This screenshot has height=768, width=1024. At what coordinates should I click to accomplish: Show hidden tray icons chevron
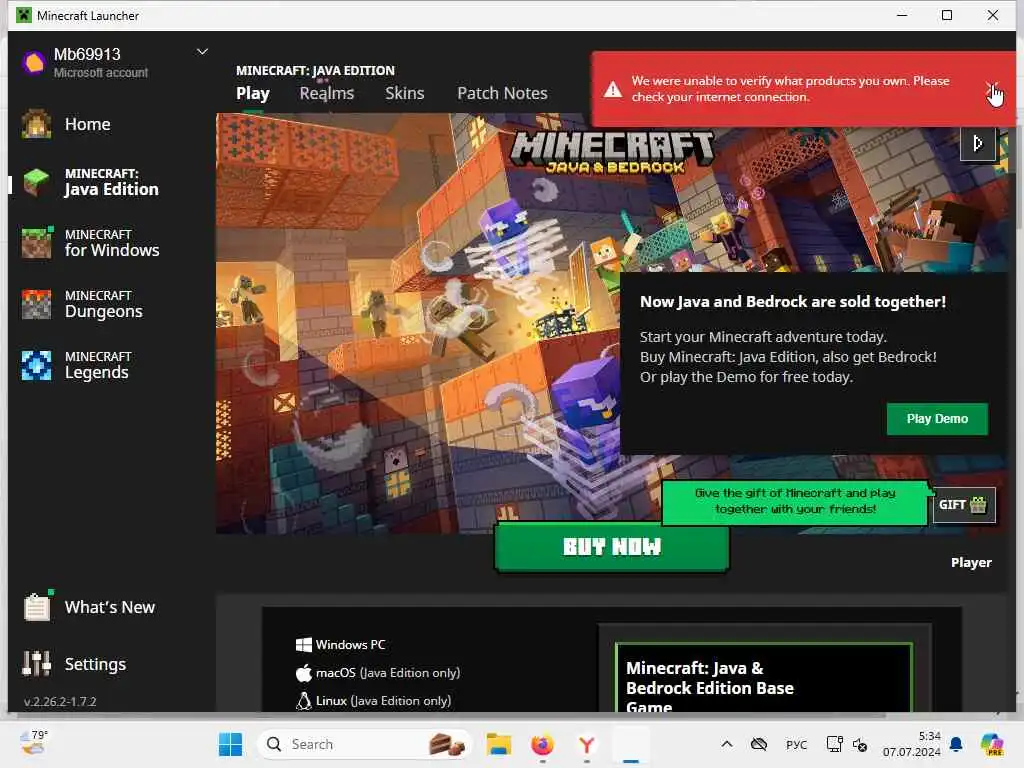[x=726, y=744]
